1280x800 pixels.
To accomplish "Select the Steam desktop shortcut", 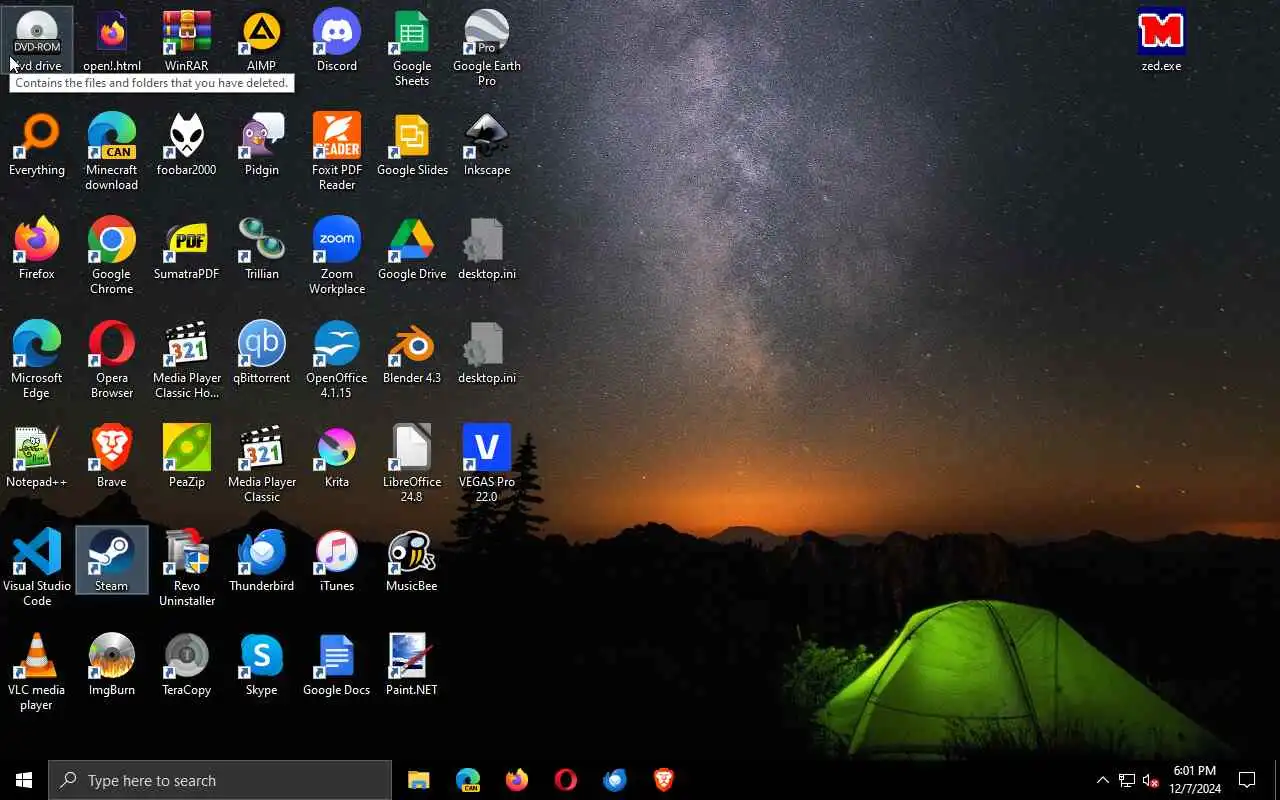I will (112, 561).
